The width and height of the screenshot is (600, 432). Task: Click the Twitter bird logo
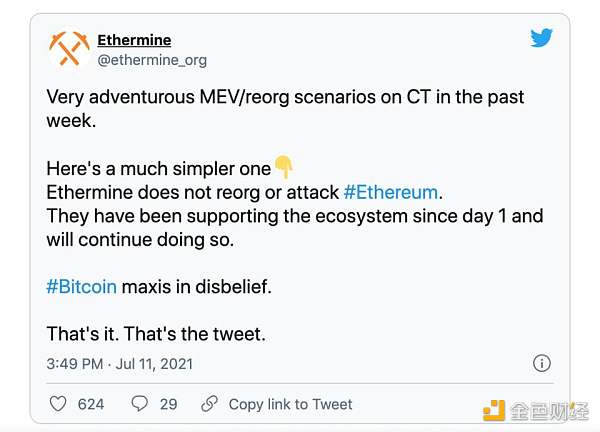click(541, 40)
